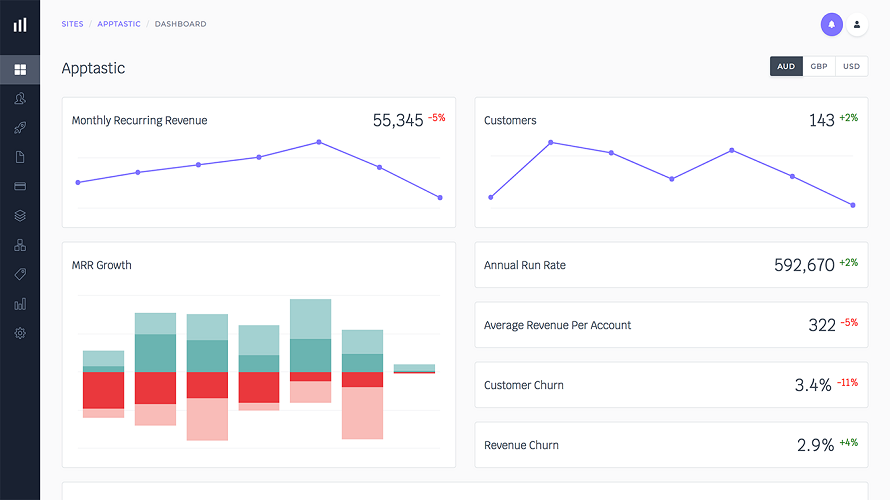
Task: Click the first red bar in MRR Growth
Action: (x=103, y=390)
